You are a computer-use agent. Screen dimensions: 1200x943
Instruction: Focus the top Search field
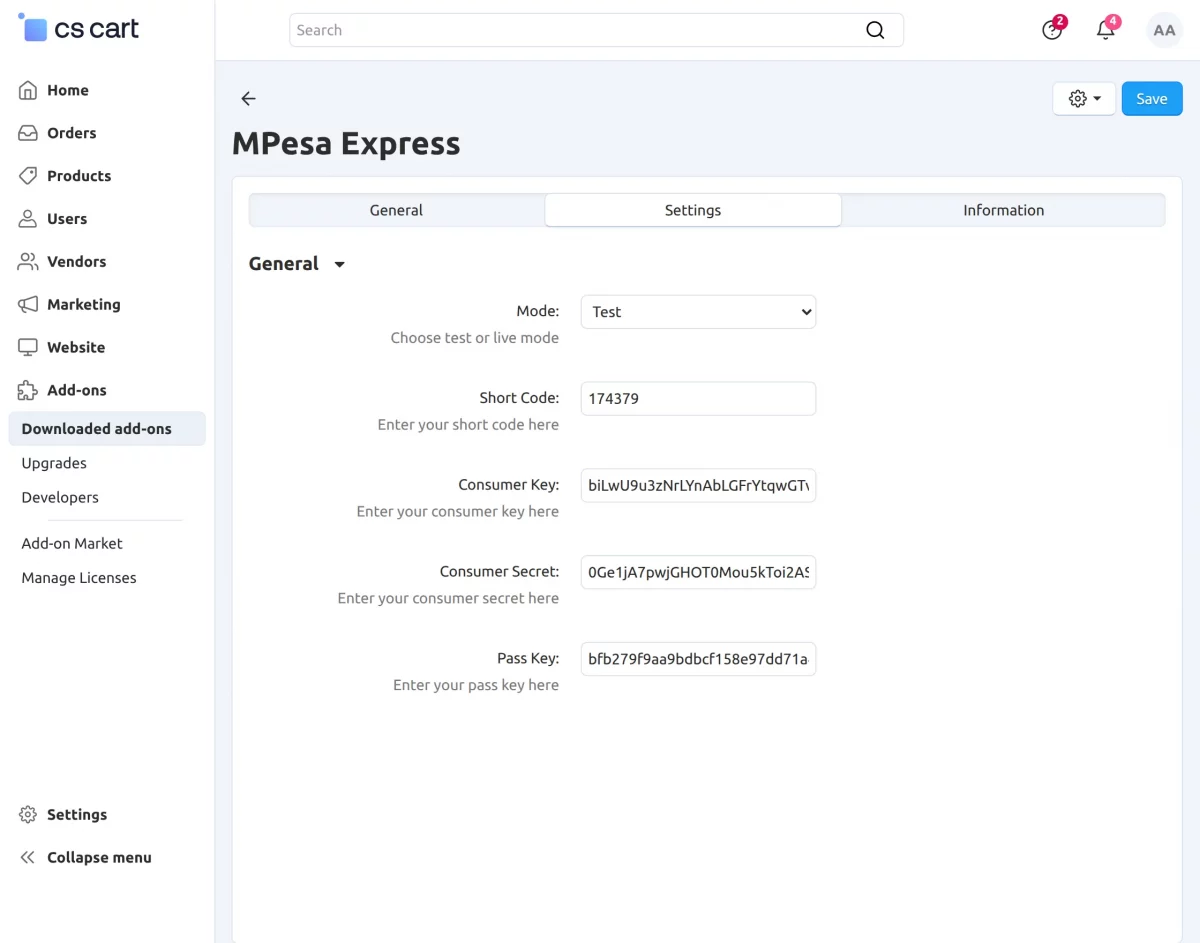click(x=596, y=30)
